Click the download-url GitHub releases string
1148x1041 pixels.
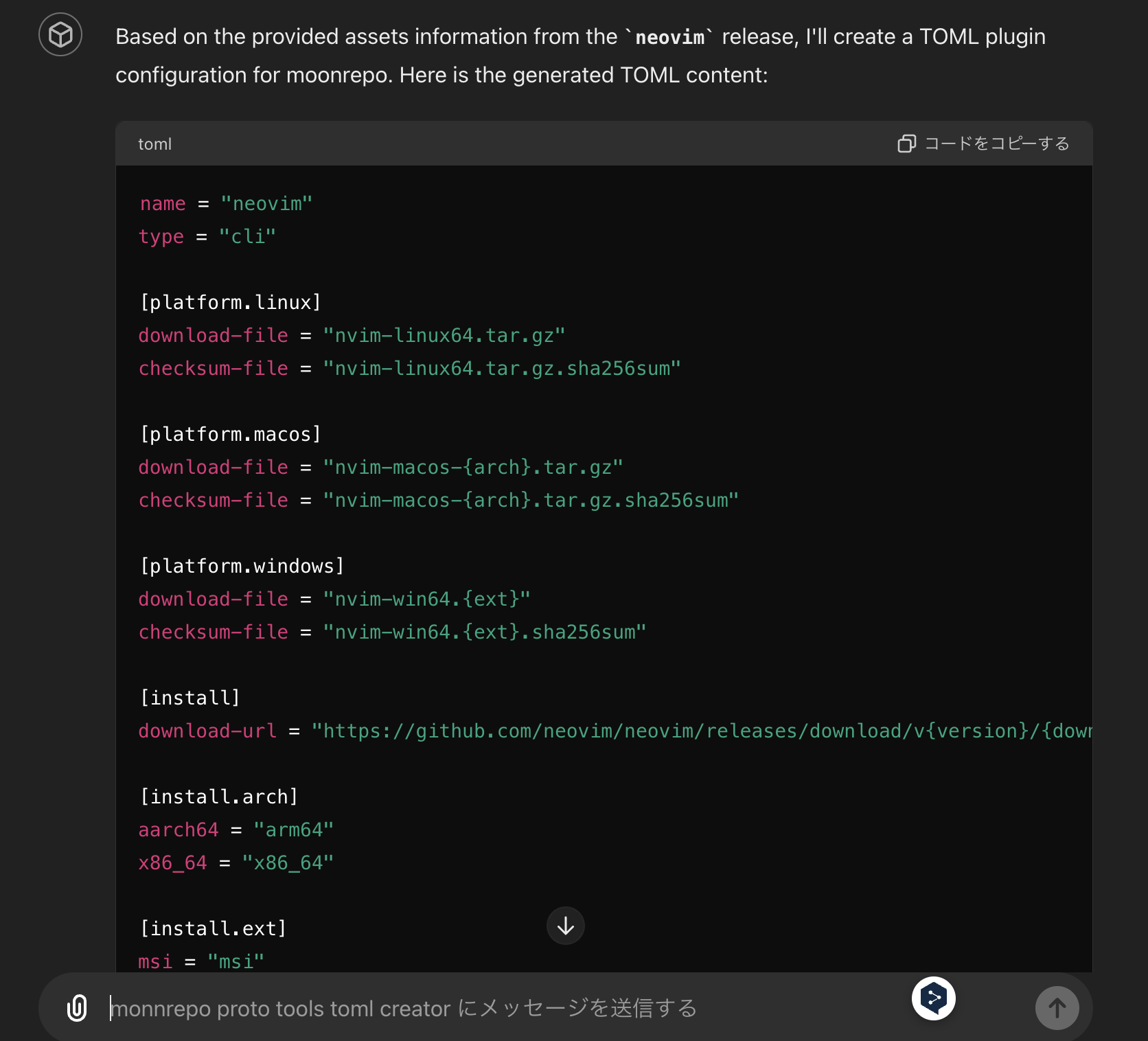pos(701,731)
